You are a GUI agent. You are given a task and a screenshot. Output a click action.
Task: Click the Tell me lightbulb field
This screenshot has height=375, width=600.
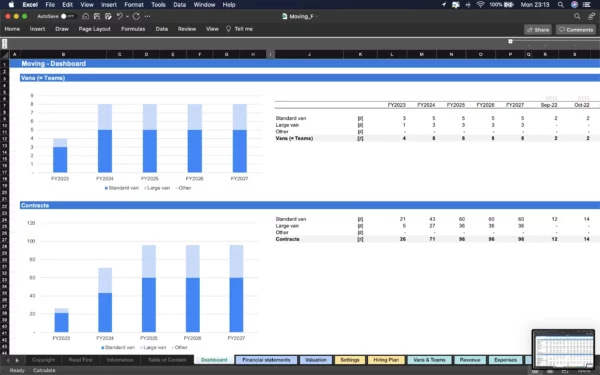coord(240,29)
